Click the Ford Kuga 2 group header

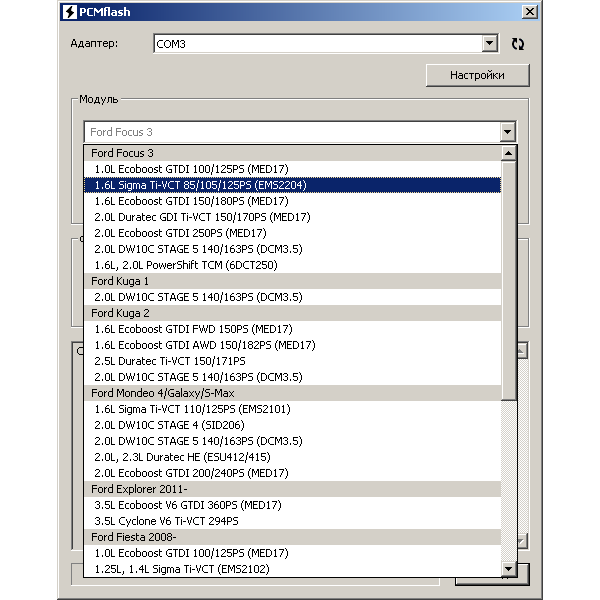[292, 313]
